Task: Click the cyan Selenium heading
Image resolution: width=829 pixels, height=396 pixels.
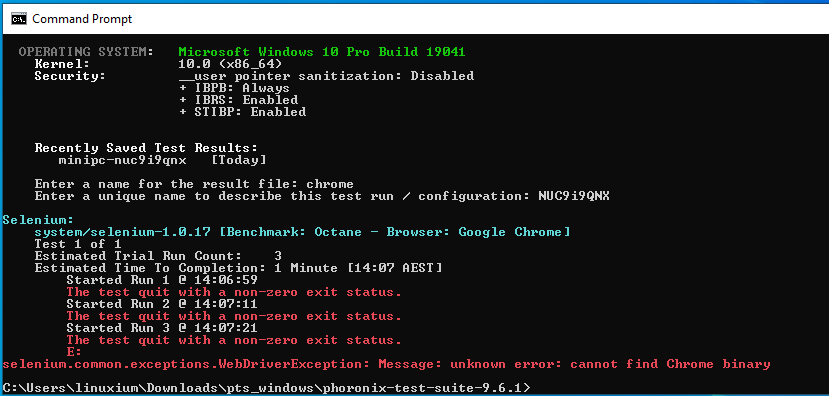Action: [38, 219]
